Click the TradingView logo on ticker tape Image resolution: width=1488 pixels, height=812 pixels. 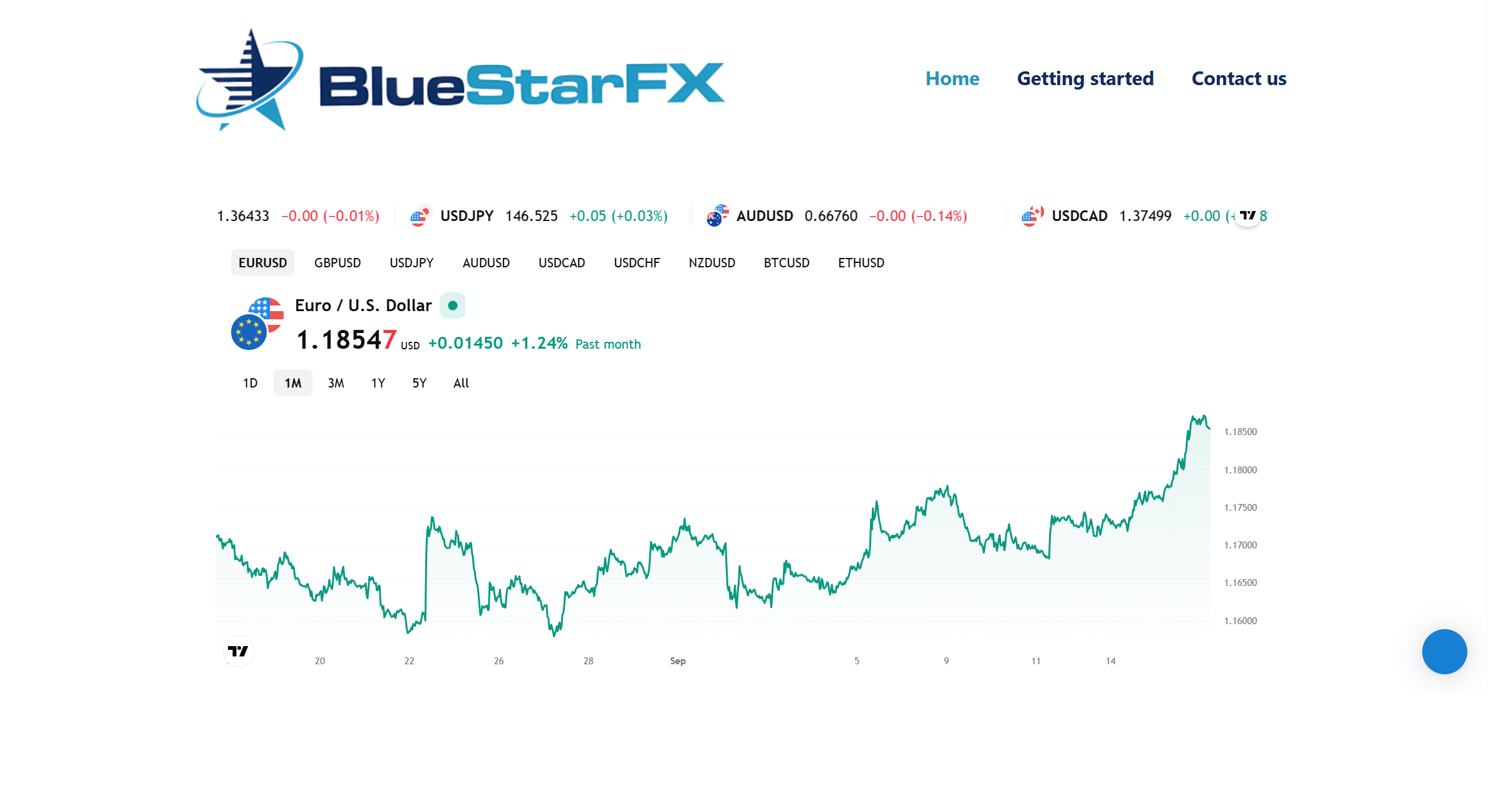(1248, 215)
